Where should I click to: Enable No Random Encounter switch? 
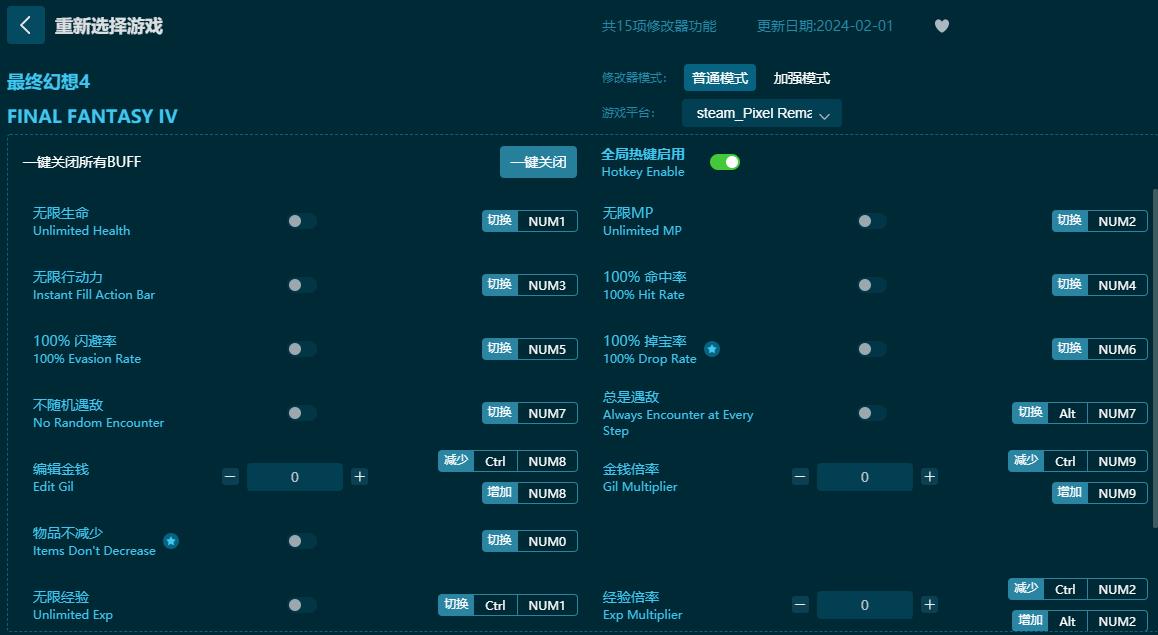tap(302, 413)
